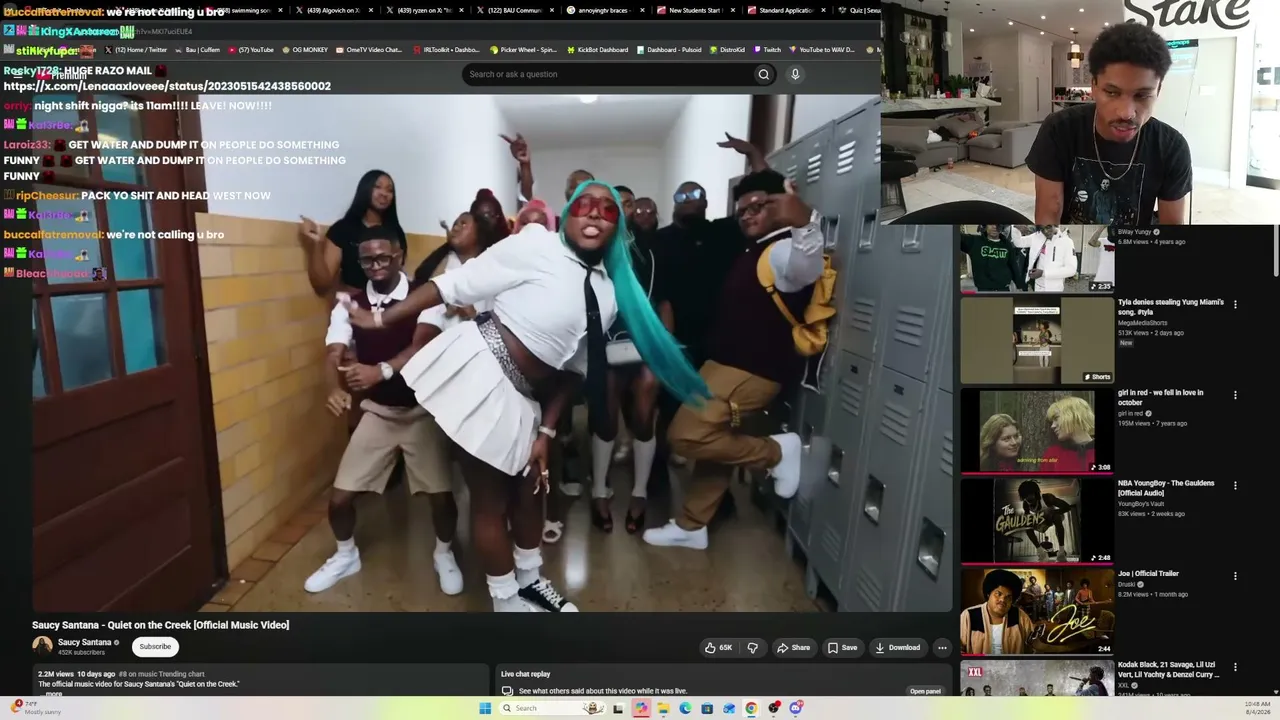Screen dimensions: 1280x720
Task: Open options for Joe Official Trailer
Action: click(1235, 576)
